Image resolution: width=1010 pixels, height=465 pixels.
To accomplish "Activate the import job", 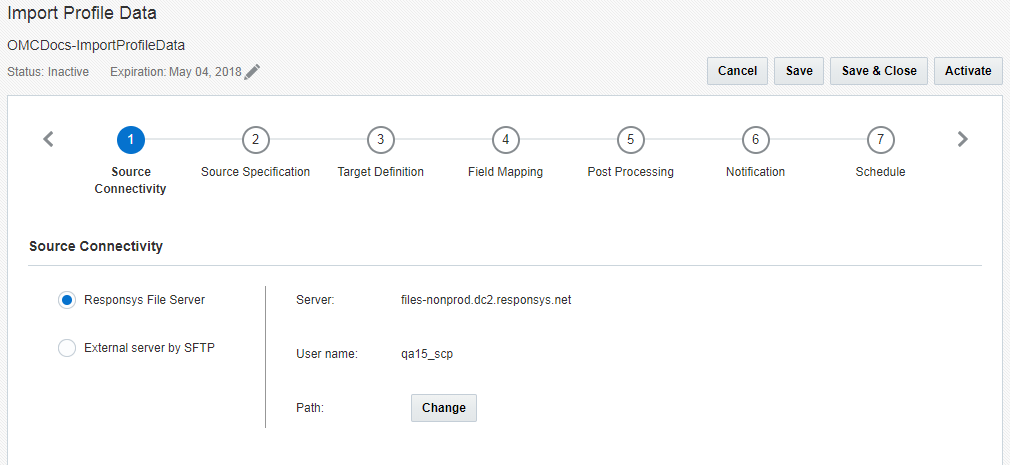I will tap(968, 71).
